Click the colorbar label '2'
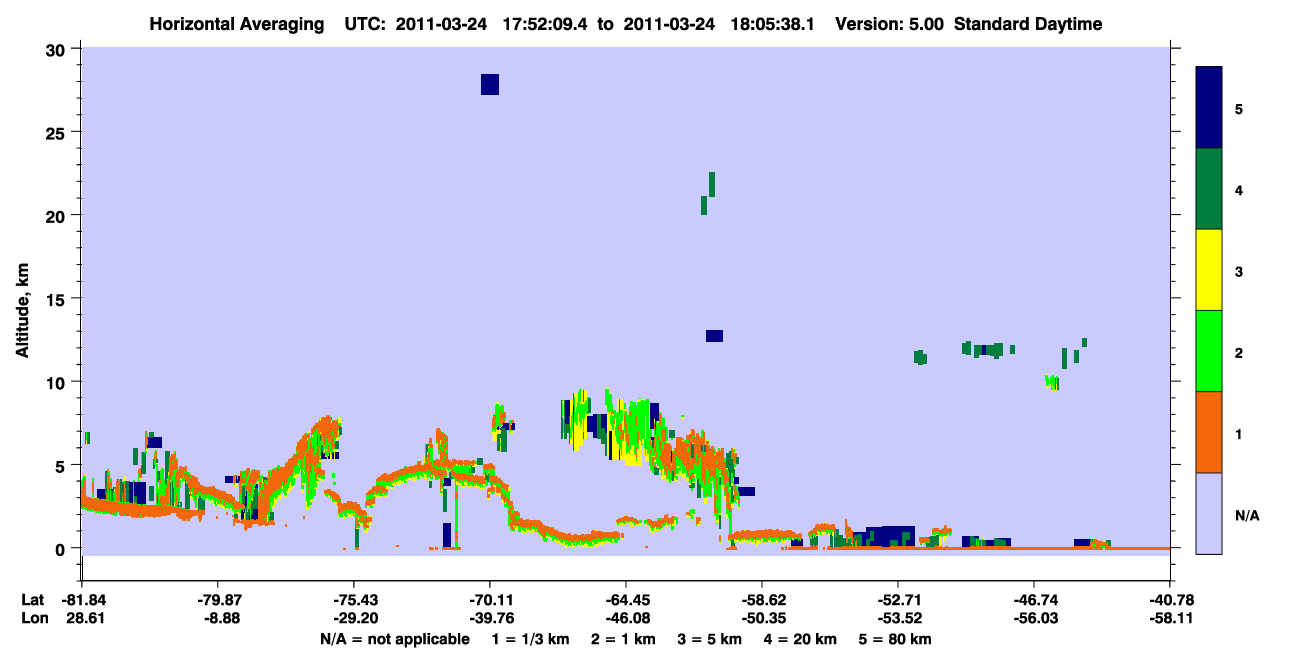This screenshot has width=1300, height=667. (1239, 353)
